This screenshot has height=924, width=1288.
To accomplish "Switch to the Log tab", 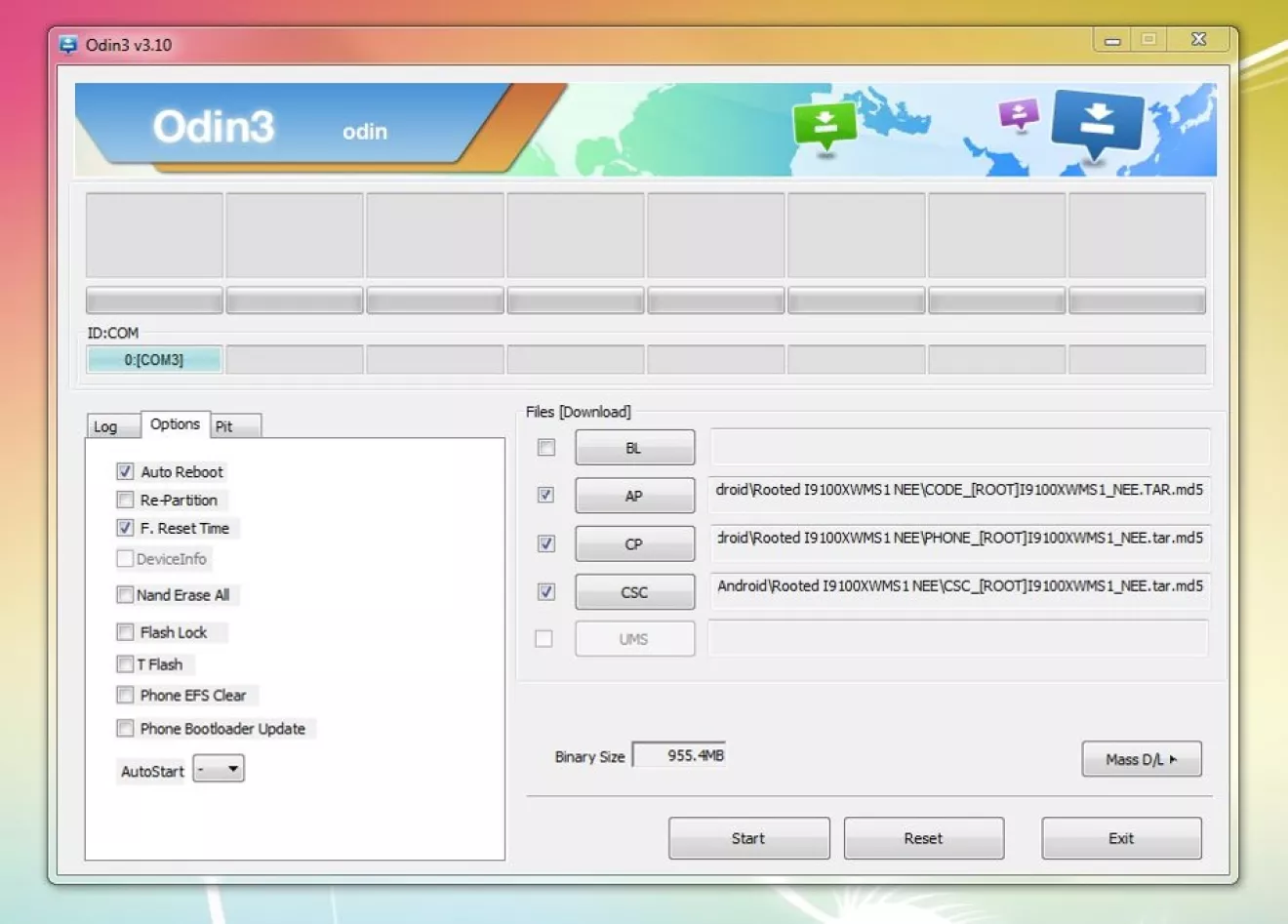I will [x=112, y=426].
